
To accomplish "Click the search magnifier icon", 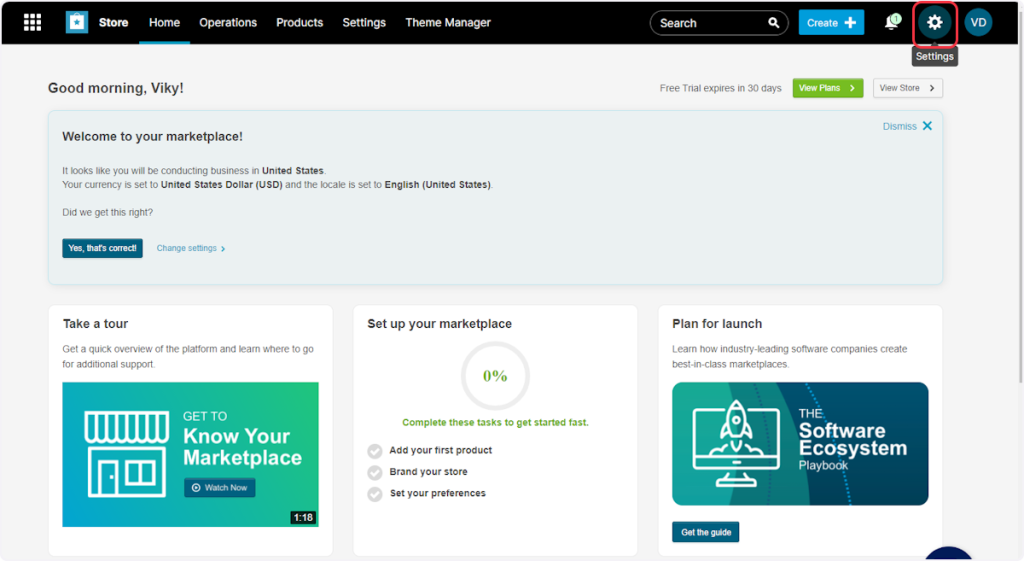I will coord(774,23).
